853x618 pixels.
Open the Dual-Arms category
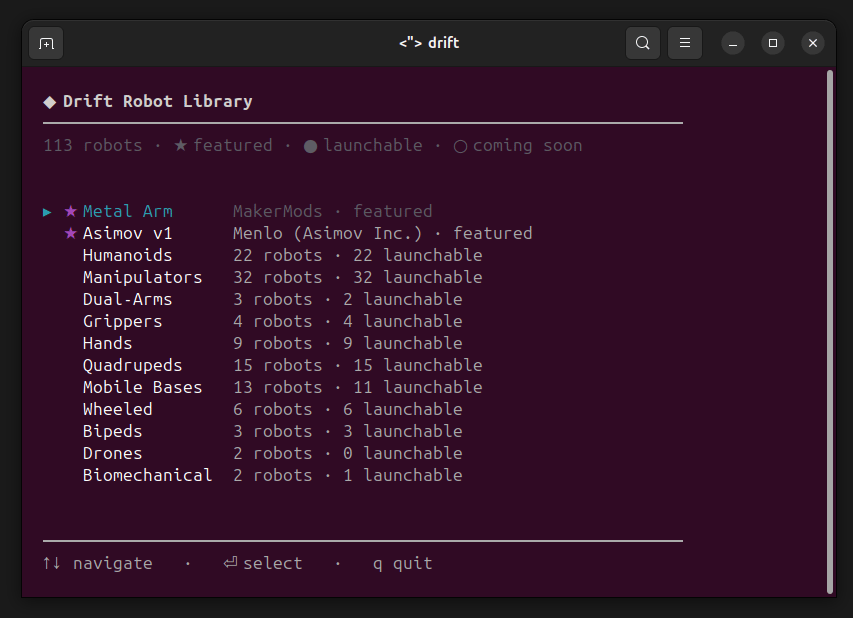tap(127, 299)
